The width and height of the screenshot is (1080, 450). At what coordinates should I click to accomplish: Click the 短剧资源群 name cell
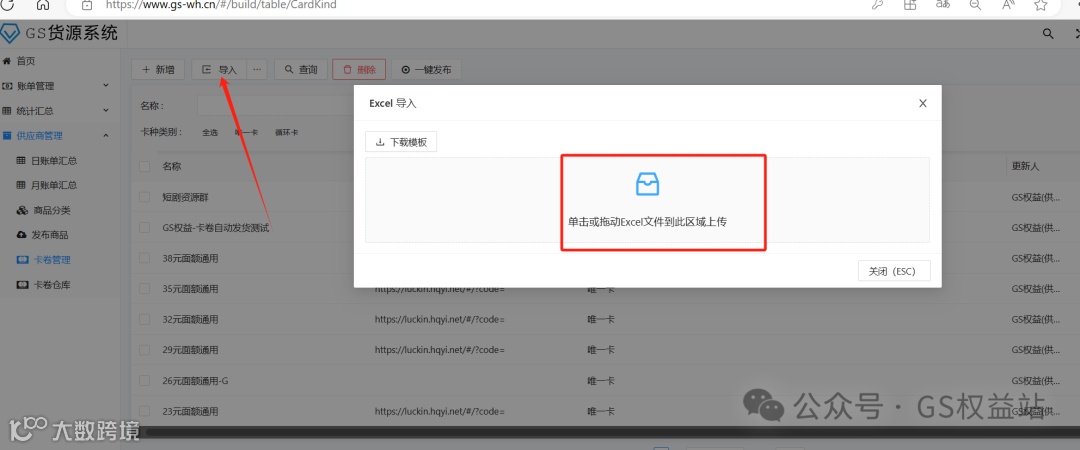[185, 197]
